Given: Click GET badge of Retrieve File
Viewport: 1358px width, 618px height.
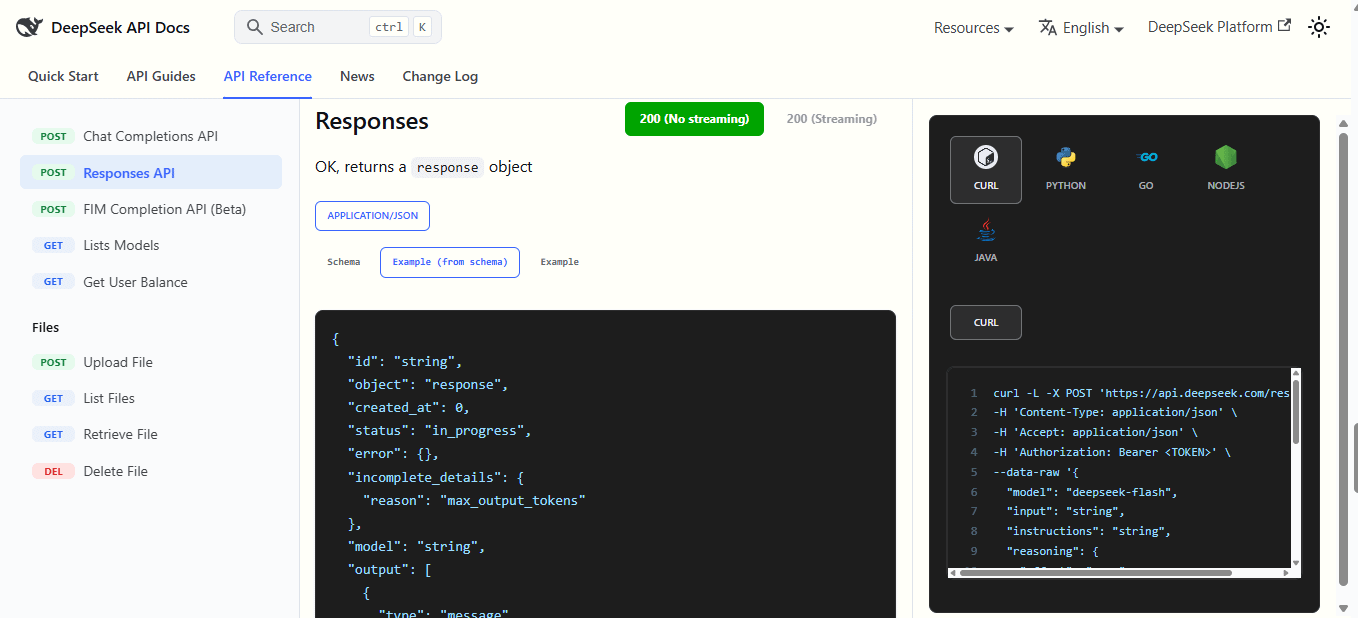Looking at the screenshot, I should (x=54, y=434).
